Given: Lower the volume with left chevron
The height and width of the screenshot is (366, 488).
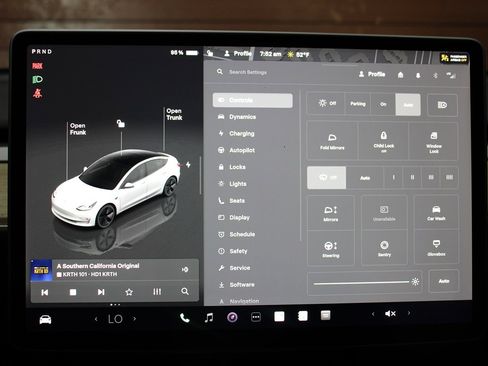Looking at the screenshot, I should (373, 314).
